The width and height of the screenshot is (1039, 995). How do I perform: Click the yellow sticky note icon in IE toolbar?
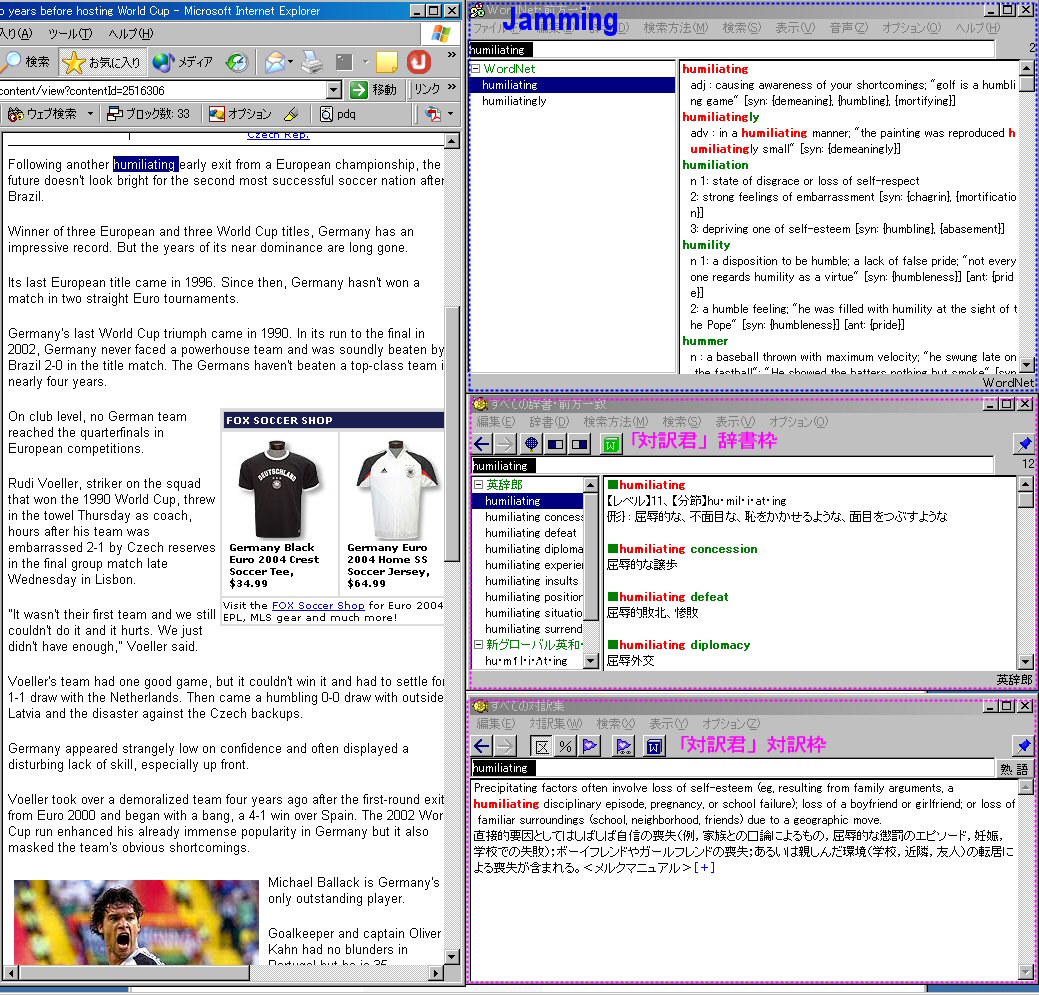(x=386, y=62)
